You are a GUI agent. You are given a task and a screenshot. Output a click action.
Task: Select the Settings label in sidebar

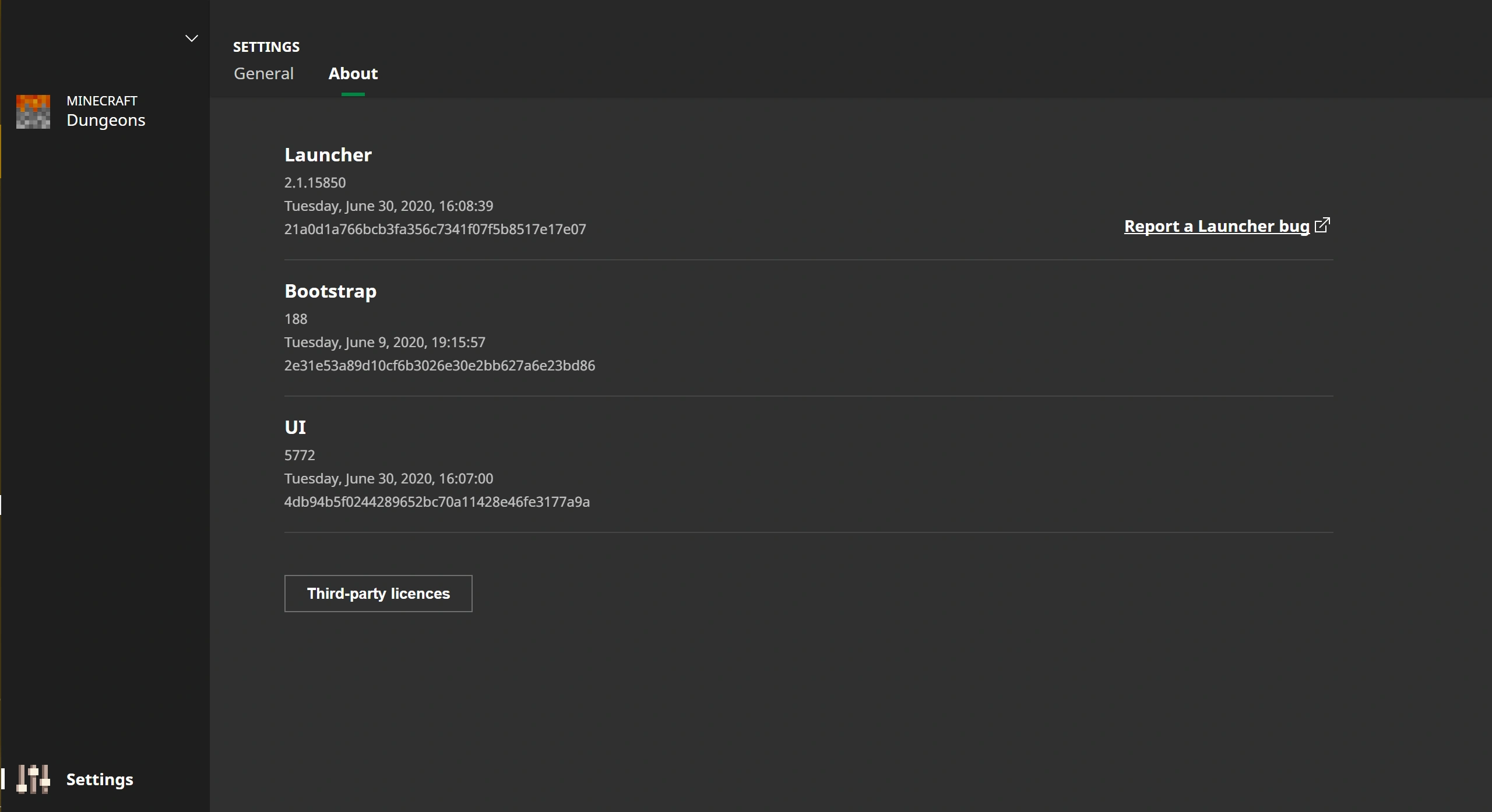tap(100, 779)
